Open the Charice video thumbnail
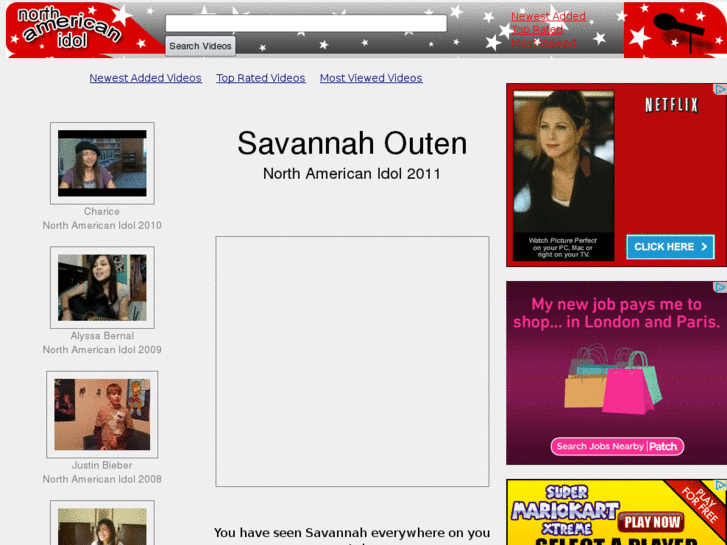This screenshot has width=727, height=545. (x=102, y=163)
